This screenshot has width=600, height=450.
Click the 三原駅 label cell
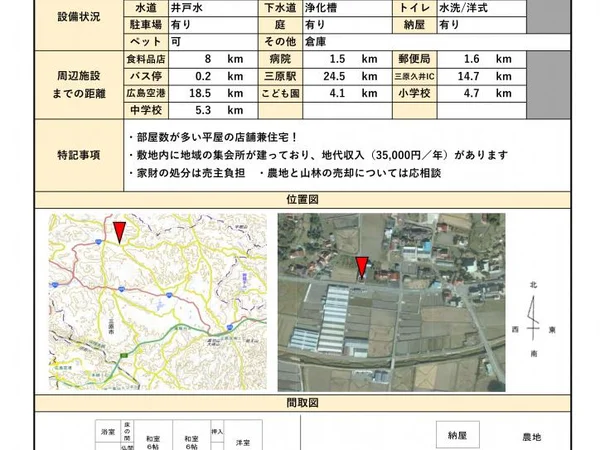pos(280,77)
